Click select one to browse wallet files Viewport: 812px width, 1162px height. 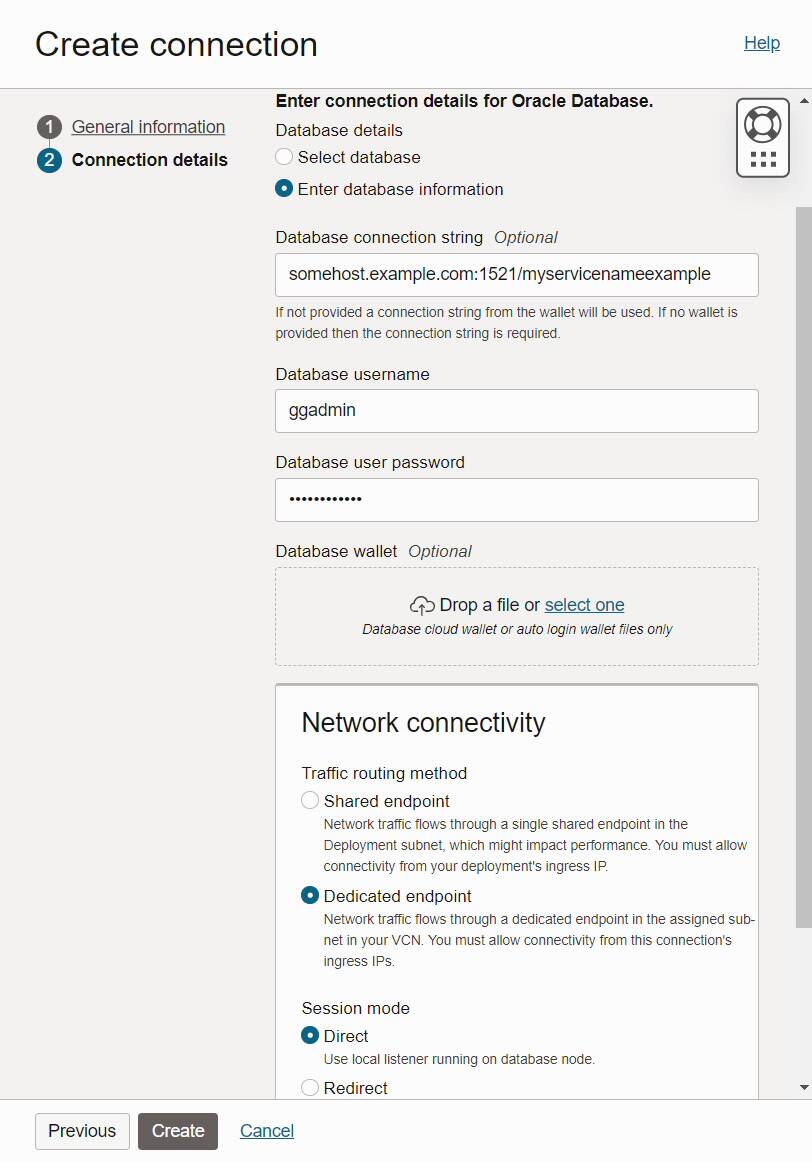coord(584,604)
